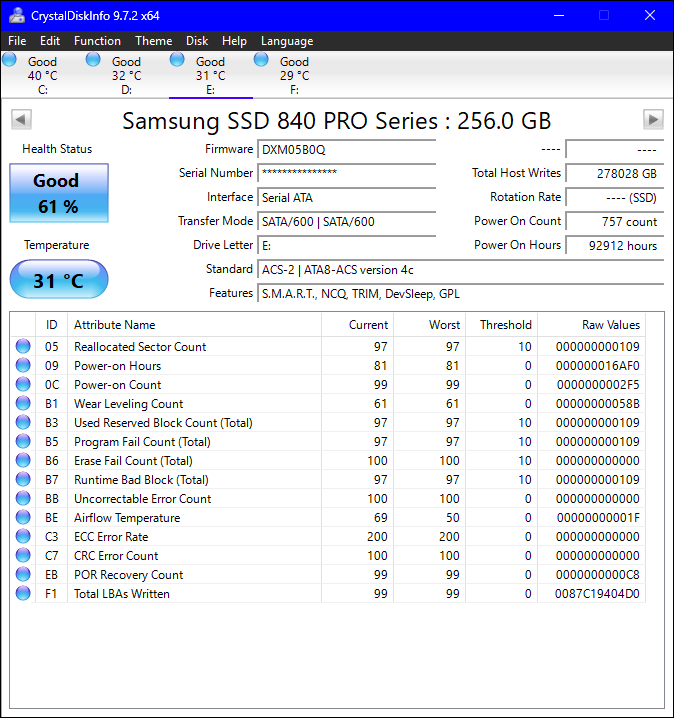Open the Help menu

pyautogui.click(x=234, y=41)
